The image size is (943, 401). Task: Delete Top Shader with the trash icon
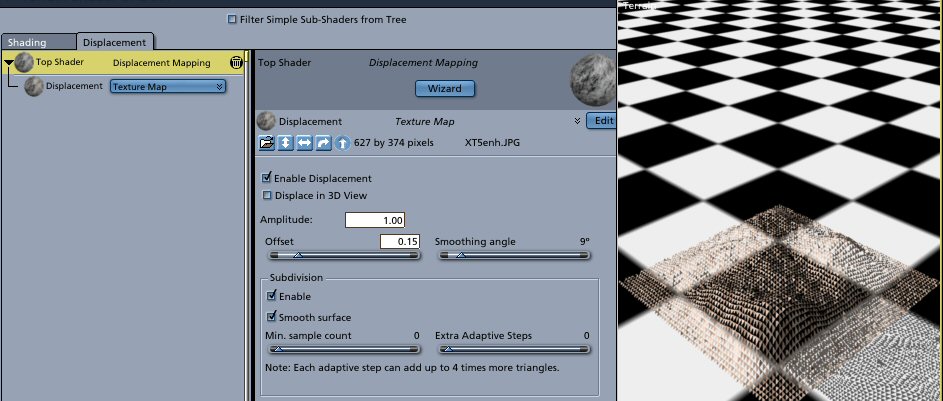tap(235, 62)
